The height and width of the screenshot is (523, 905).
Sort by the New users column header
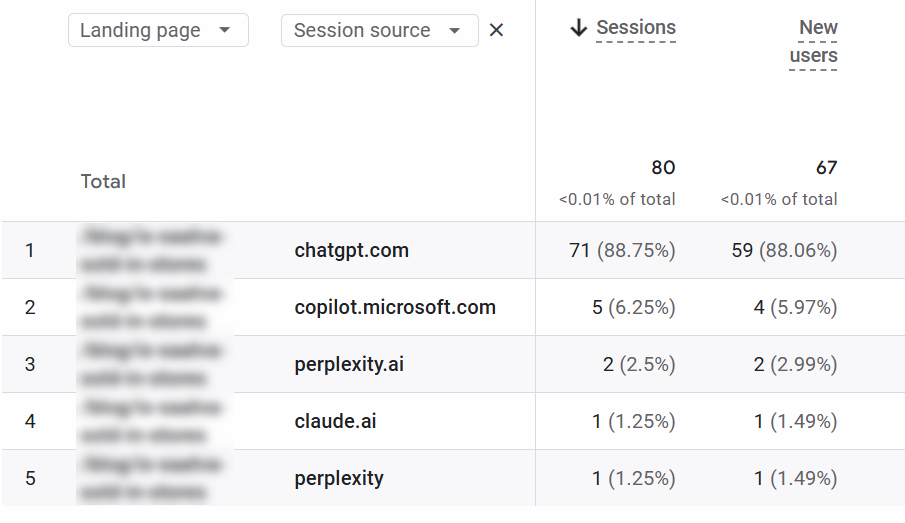pyautogui.click(x=814, y=42)
